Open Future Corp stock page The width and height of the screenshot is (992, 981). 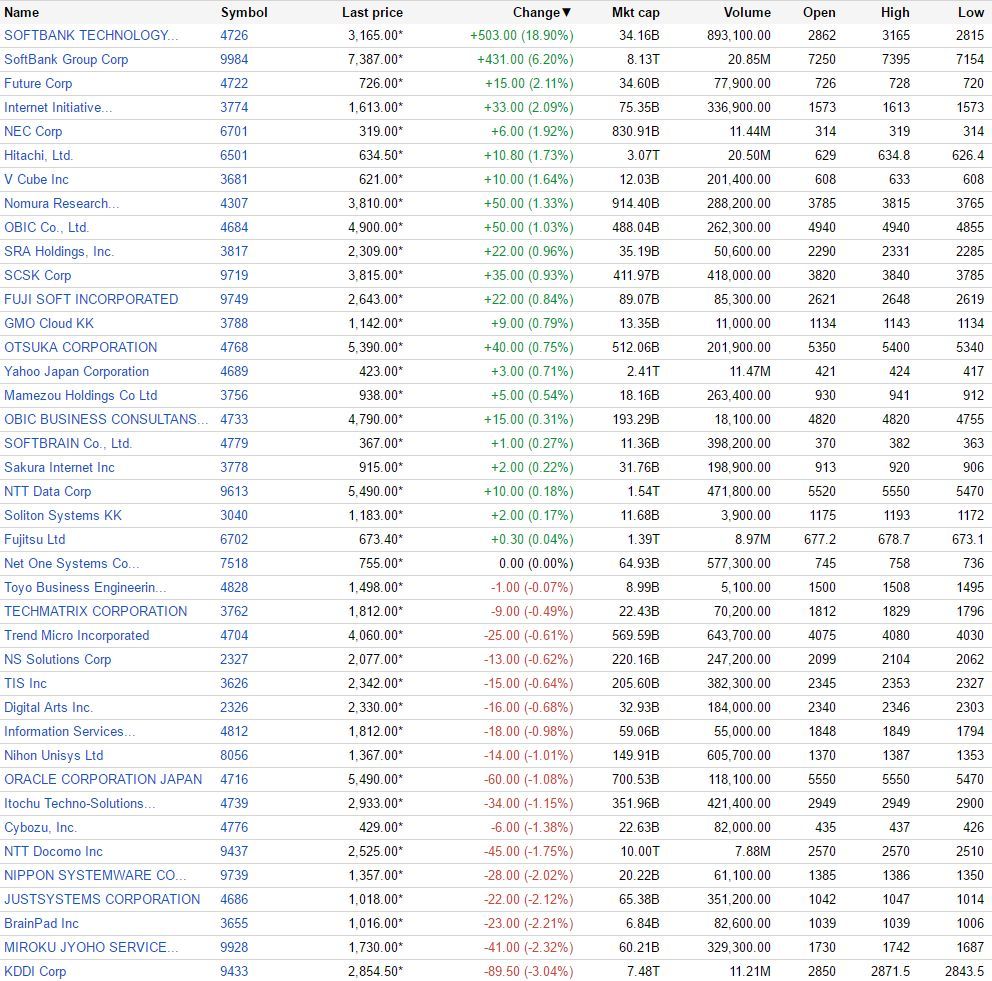38,83
